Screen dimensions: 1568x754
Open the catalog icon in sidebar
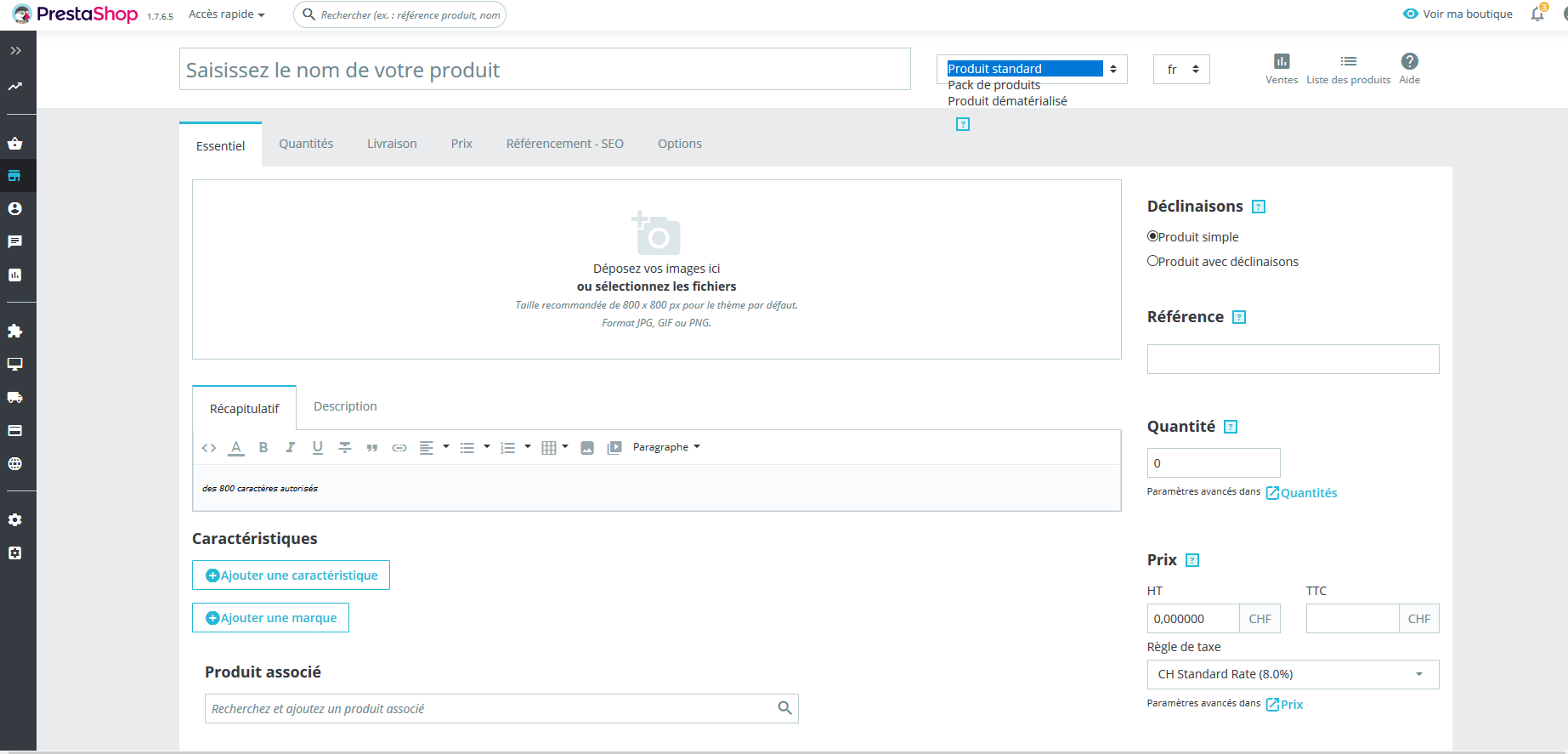point(14,176)
